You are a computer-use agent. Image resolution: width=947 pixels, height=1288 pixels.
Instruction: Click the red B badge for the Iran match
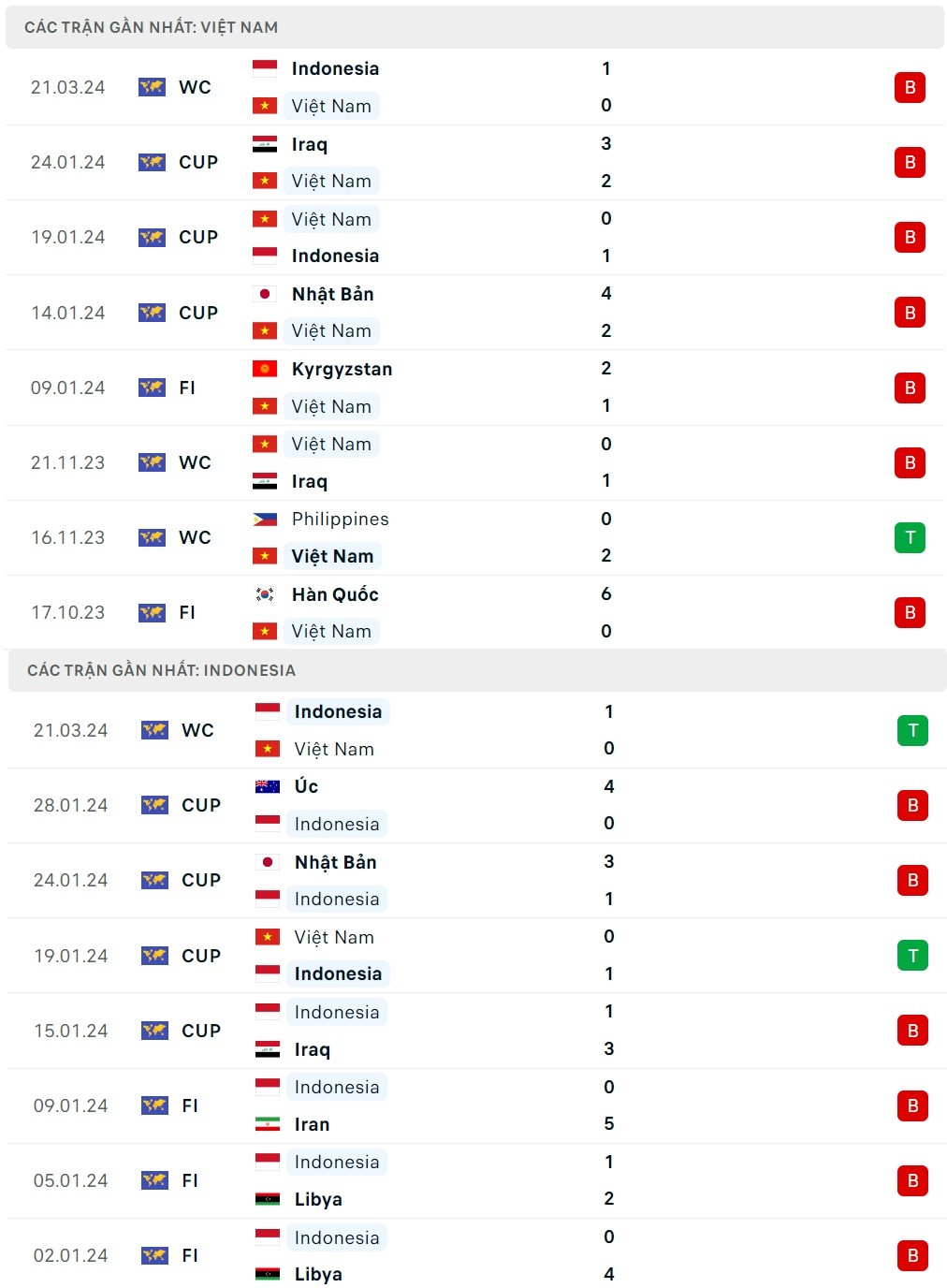pyautogui.click(x=912, y=1105)
